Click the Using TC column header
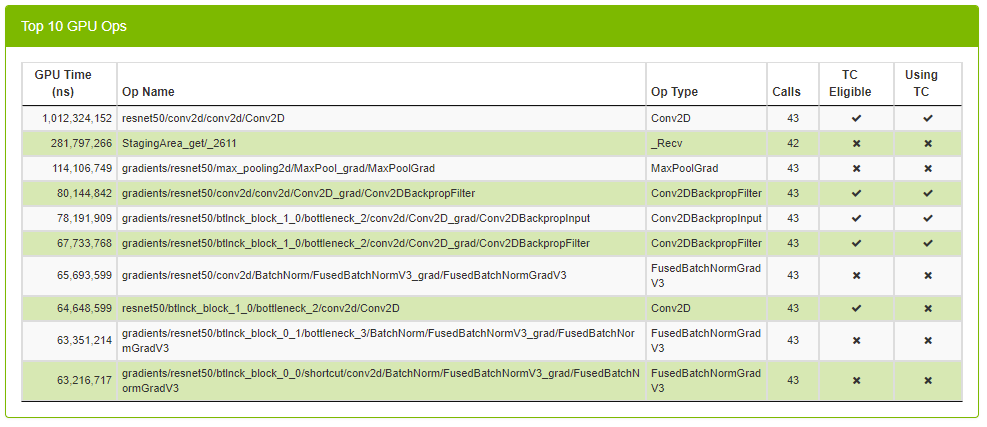 921,83
